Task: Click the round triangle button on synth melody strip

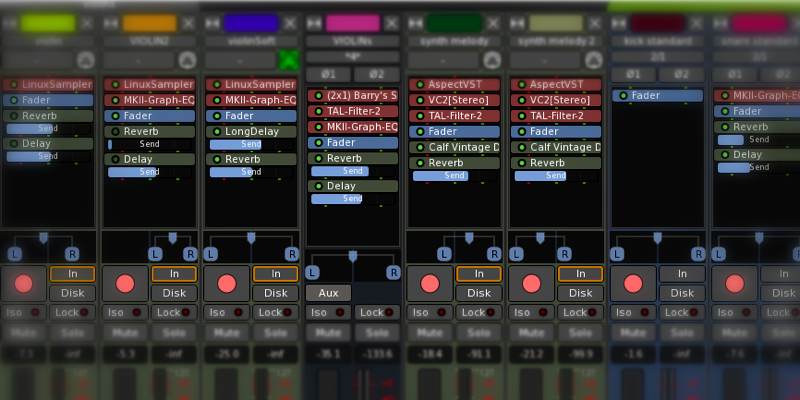Action: [492, 60]
